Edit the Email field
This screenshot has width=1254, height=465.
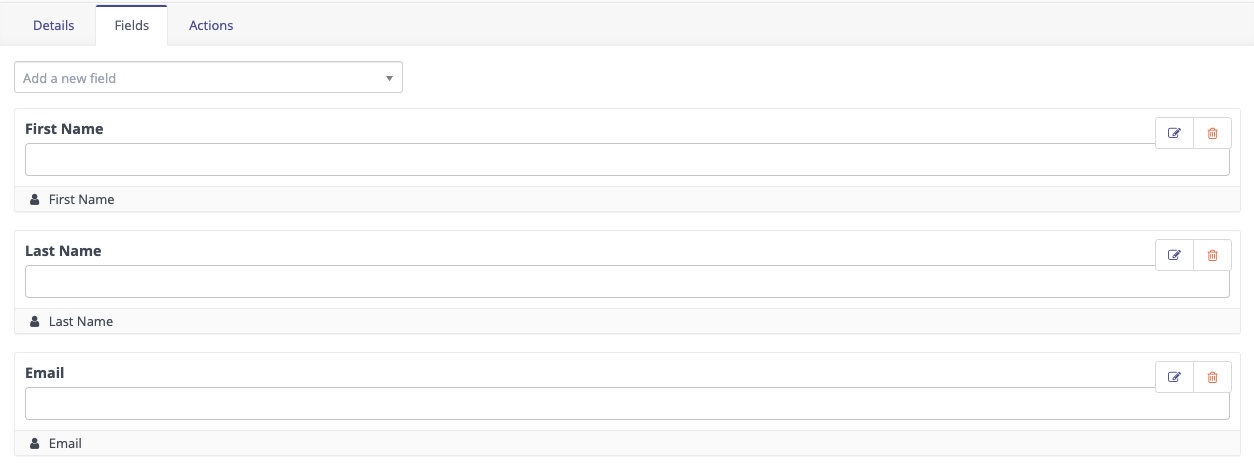pos(1175,377)
